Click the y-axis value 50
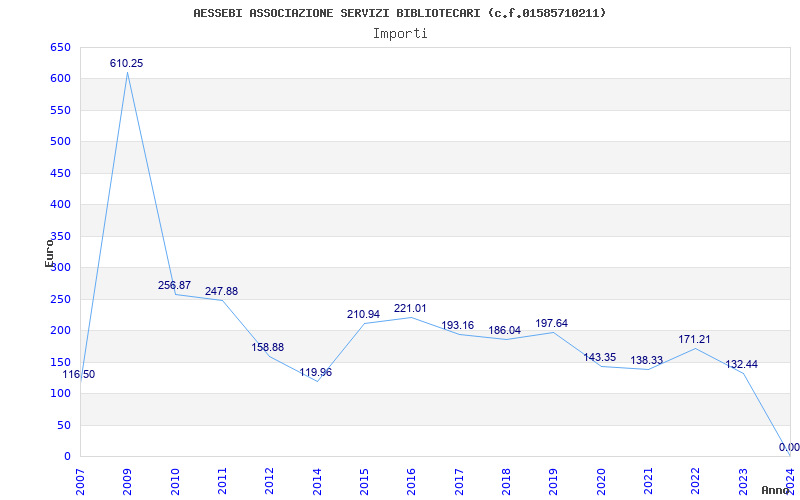 [x=63, y=426]
